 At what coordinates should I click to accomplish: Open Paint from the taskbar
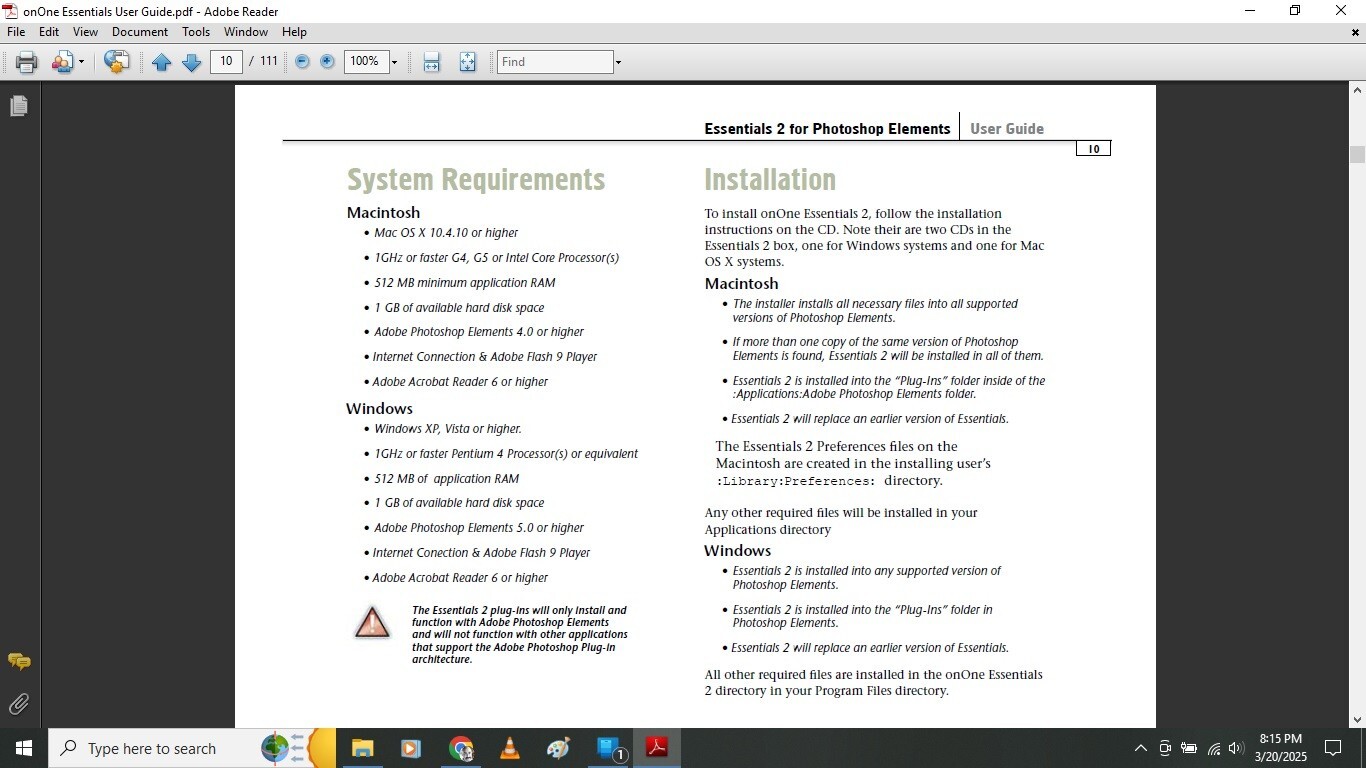(558, 748)
